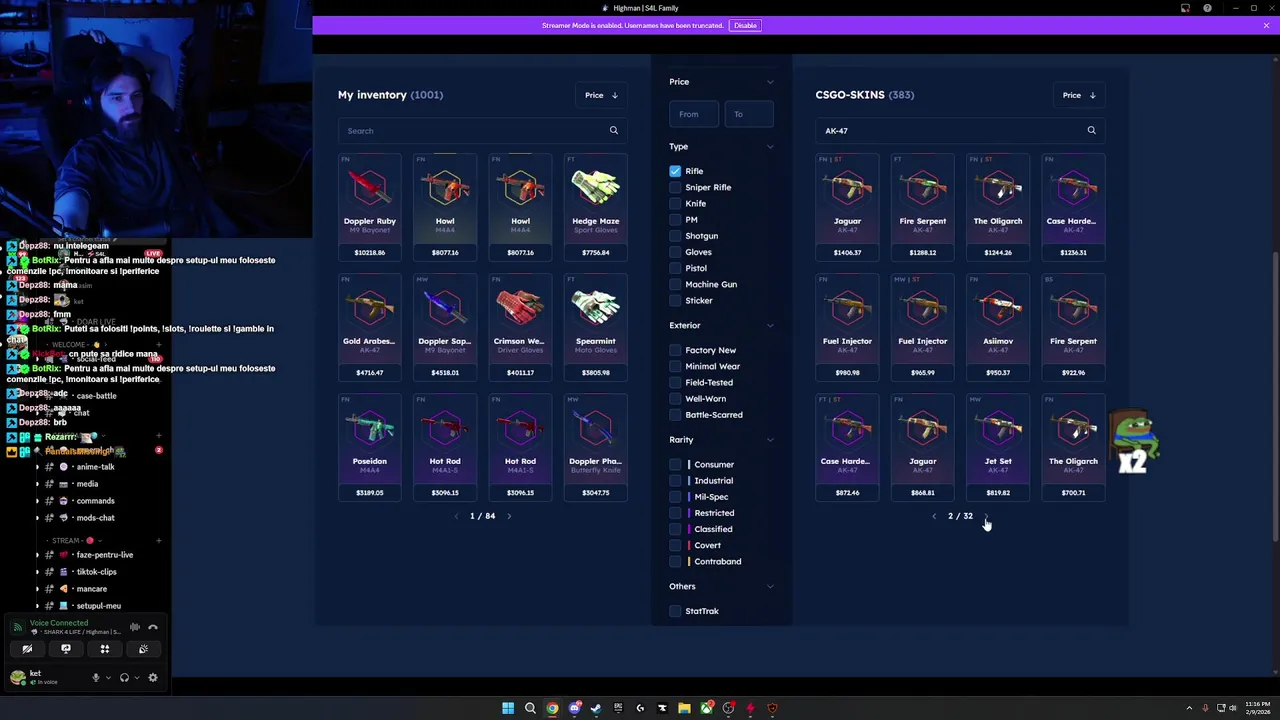The width and height of the screenshot is (1280, 720).
Task: Check the Sniper Rifle type filter
Action: [675, 187]
